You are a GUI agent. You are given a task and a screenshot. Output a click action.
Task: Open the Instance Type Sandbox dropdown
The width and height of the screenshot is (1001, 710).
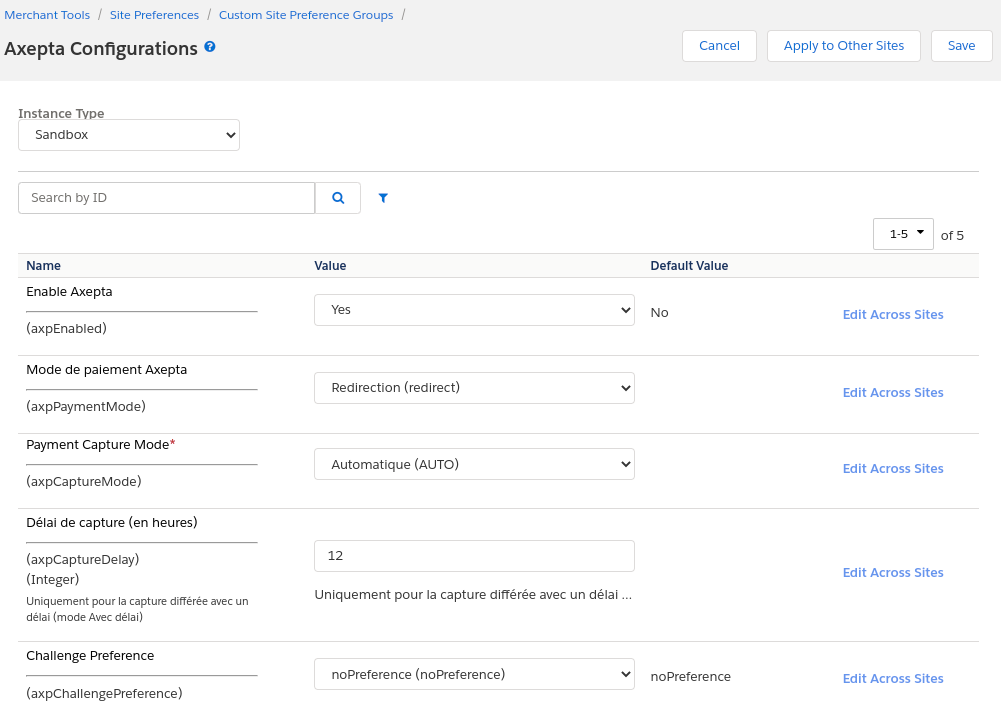point(129,135)
